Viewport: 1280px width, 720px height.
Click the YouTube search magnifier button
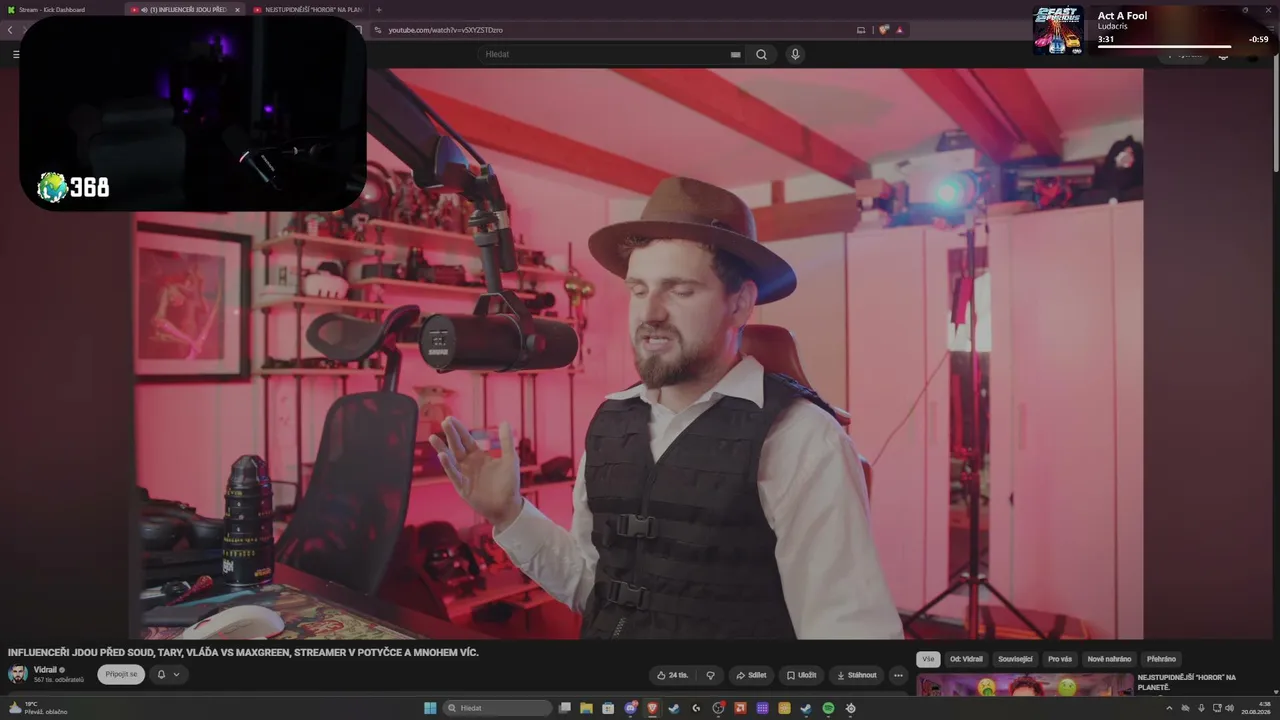pos(761,54)
